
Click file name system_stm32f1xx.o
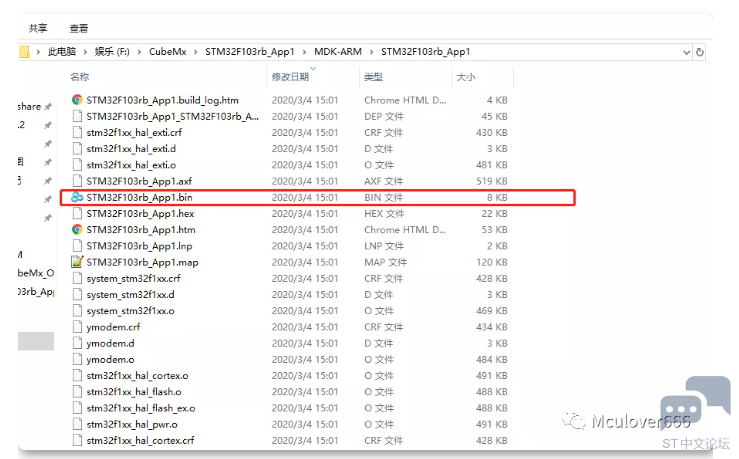pos(131,311)
